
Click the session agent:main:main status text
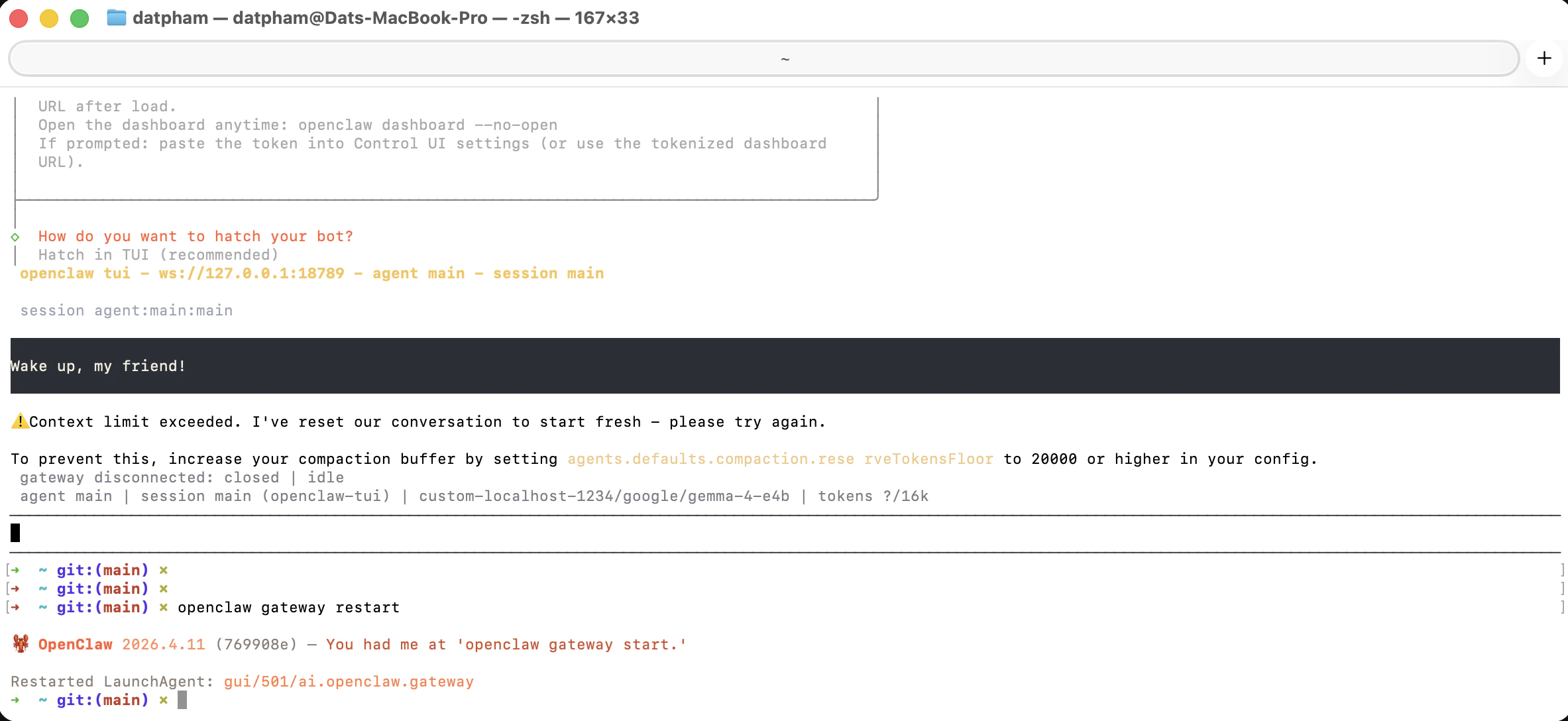point(126,310)
